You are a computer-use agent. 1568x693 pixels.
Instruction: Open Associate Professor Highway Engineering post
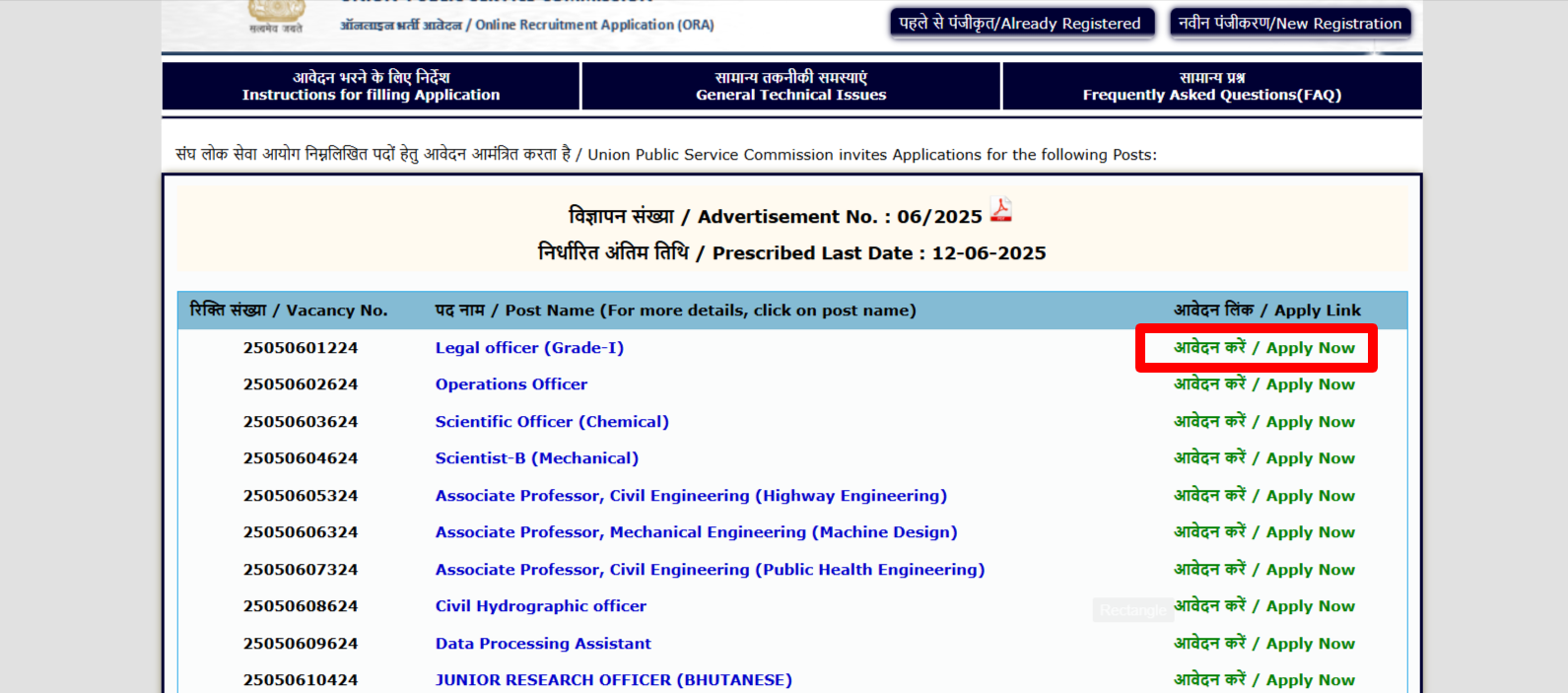(690, 496)
